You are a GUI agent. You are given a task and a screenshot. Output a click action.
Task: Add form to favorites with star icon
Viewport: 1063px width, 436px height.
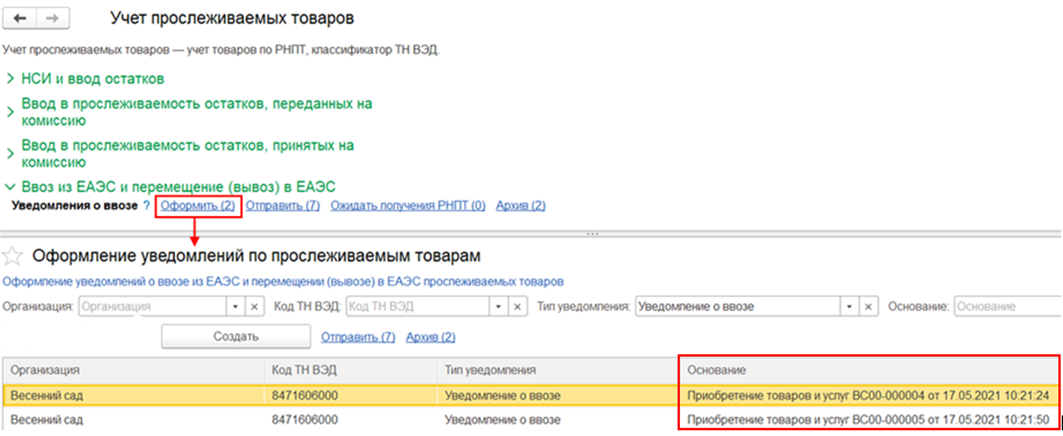[13, 256]
